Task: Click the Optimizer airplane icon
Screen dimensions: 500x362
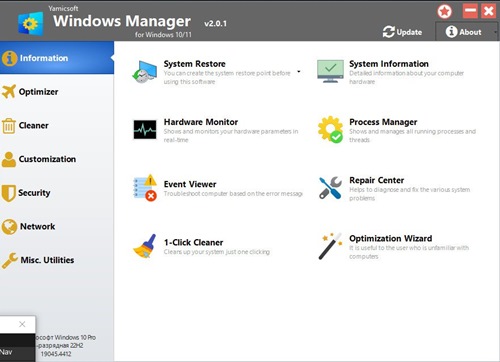Action: coord(9,92)
